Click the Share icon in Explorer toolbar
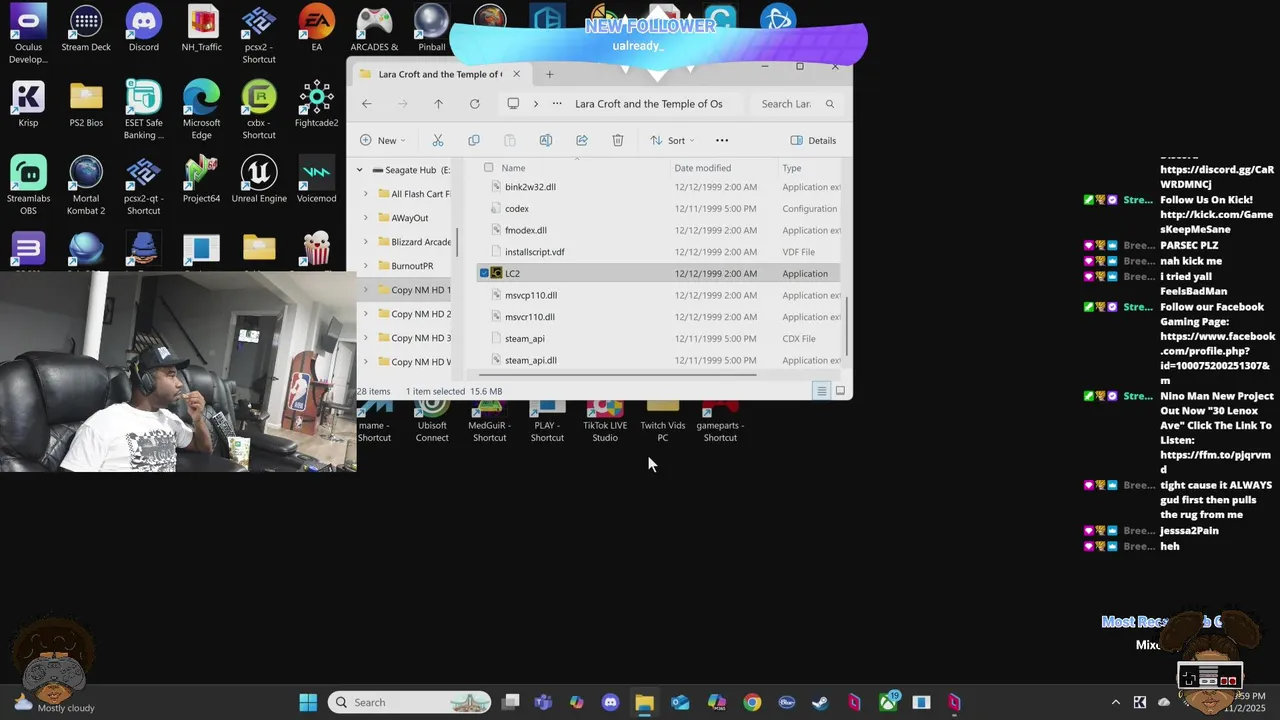1280x720 pixels. pos(582,140)
